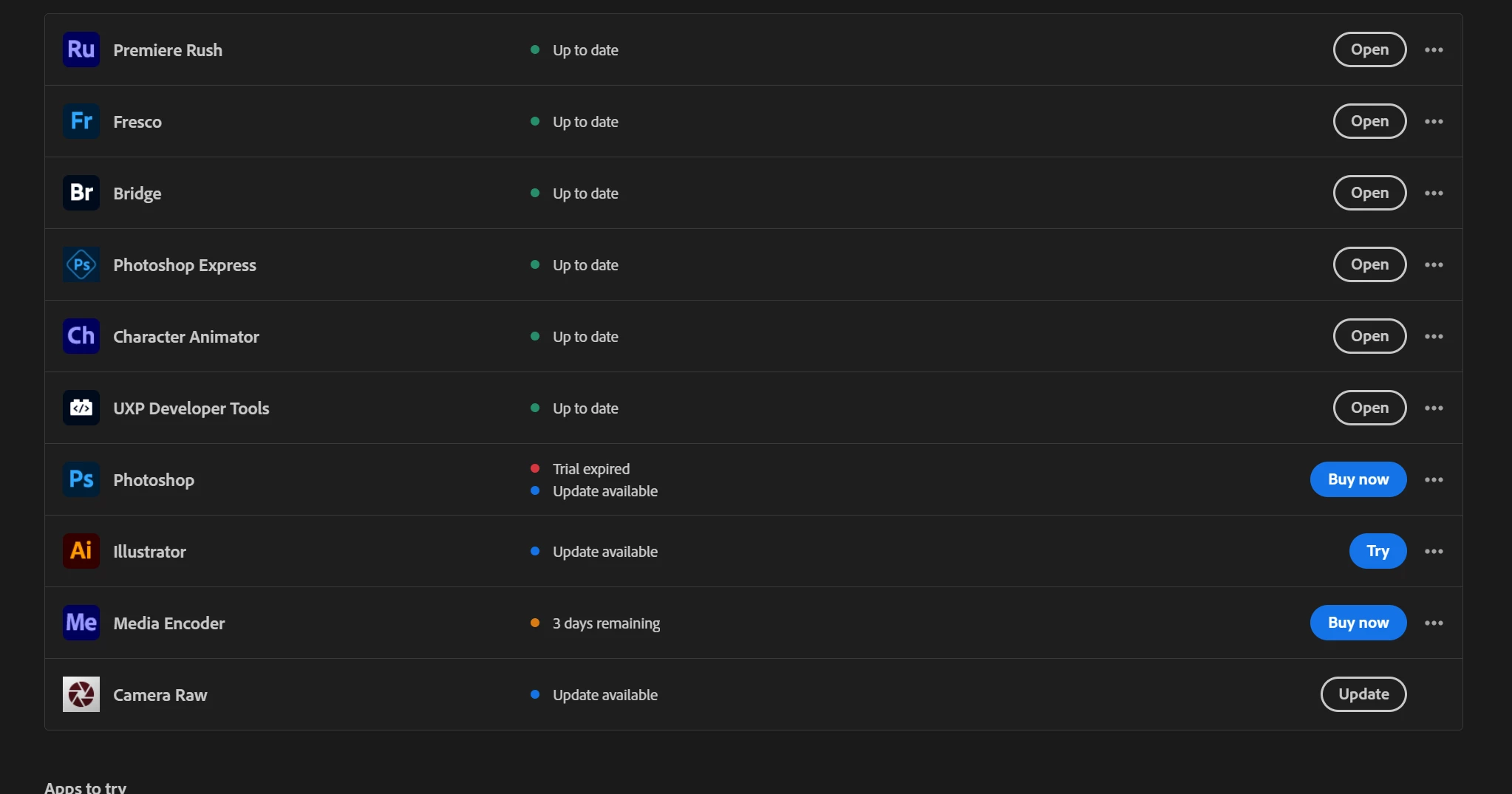Select the Illustrator name label
The height and width of the screenshot is (794, 1512).
[x=149, y=552]
